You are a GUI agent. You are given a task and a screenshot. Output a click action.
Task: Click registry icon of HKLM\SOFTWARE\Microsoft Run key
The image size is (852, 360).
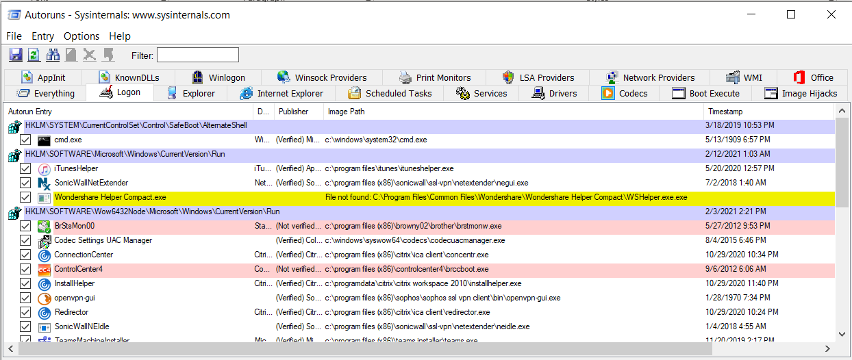coord(14,156)
